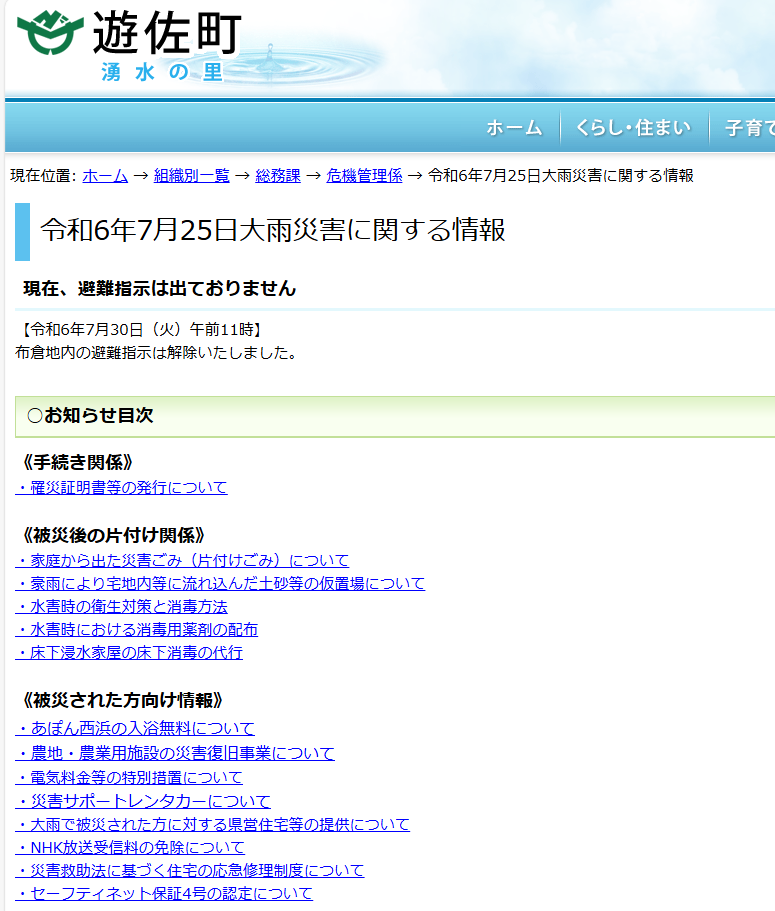
Task: Open 災害救助法に基づく住宅の応急修理制度 link
Action: pos(190,870)
